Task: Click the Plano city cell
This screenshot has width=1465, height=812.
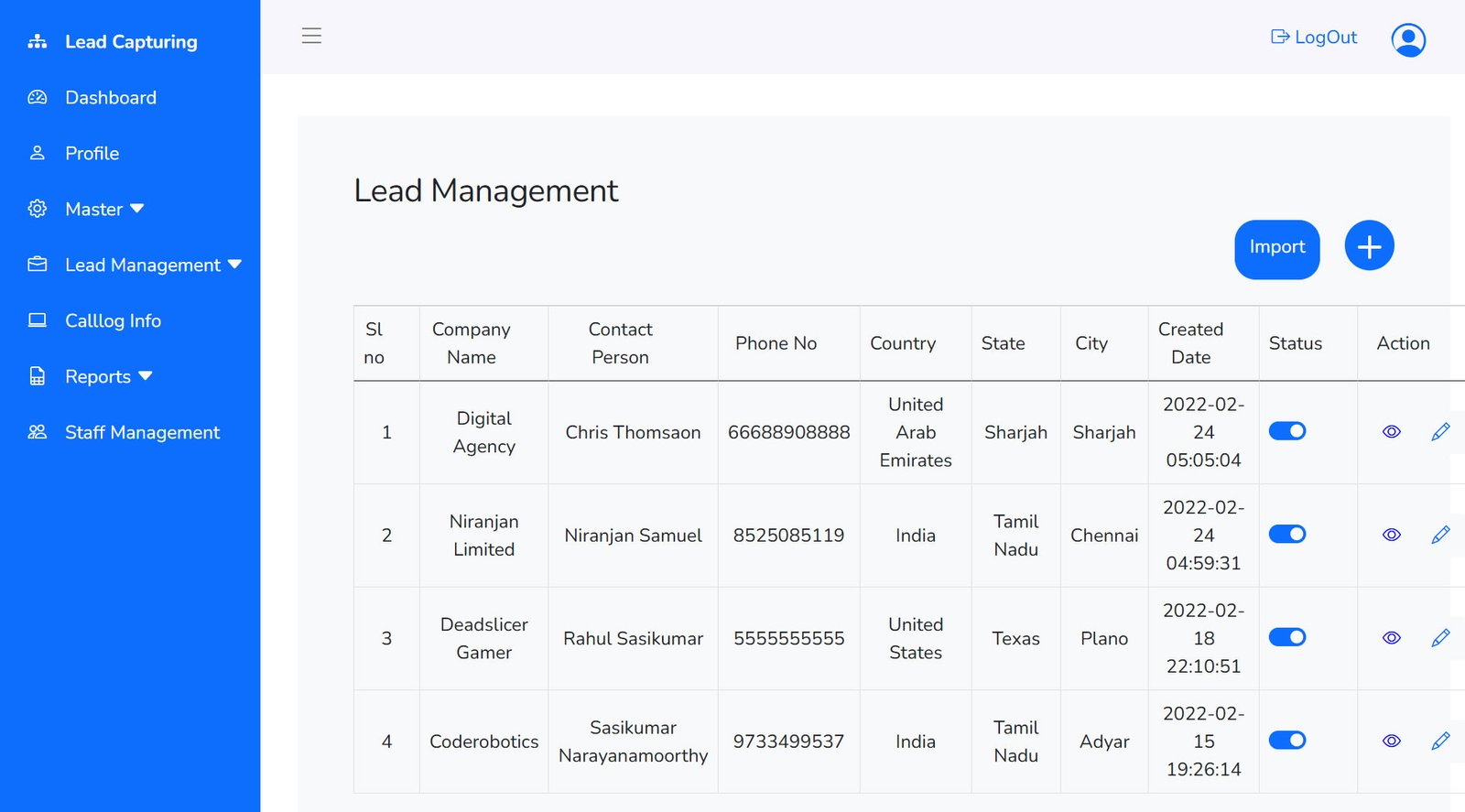Action: (x=1104, y=638)
